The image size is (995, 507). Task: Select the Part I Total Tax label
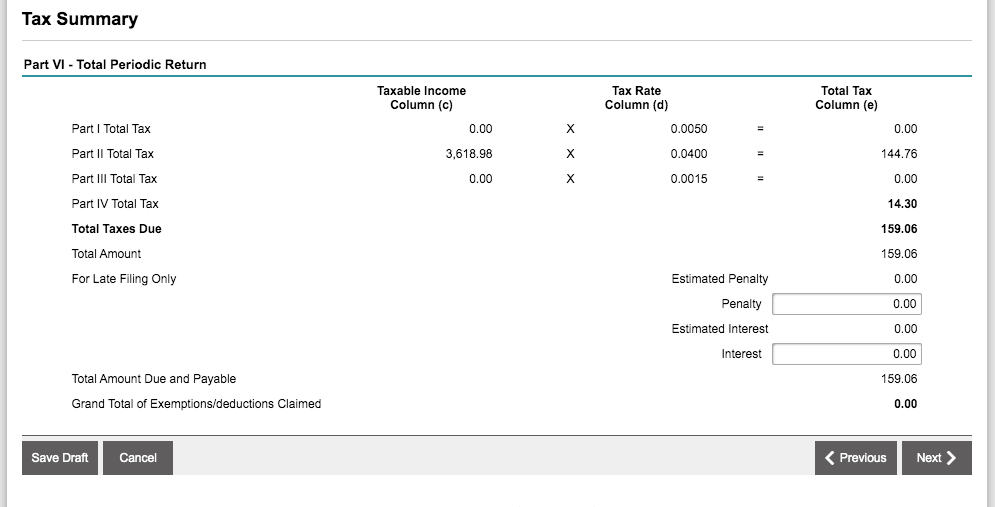111,129
